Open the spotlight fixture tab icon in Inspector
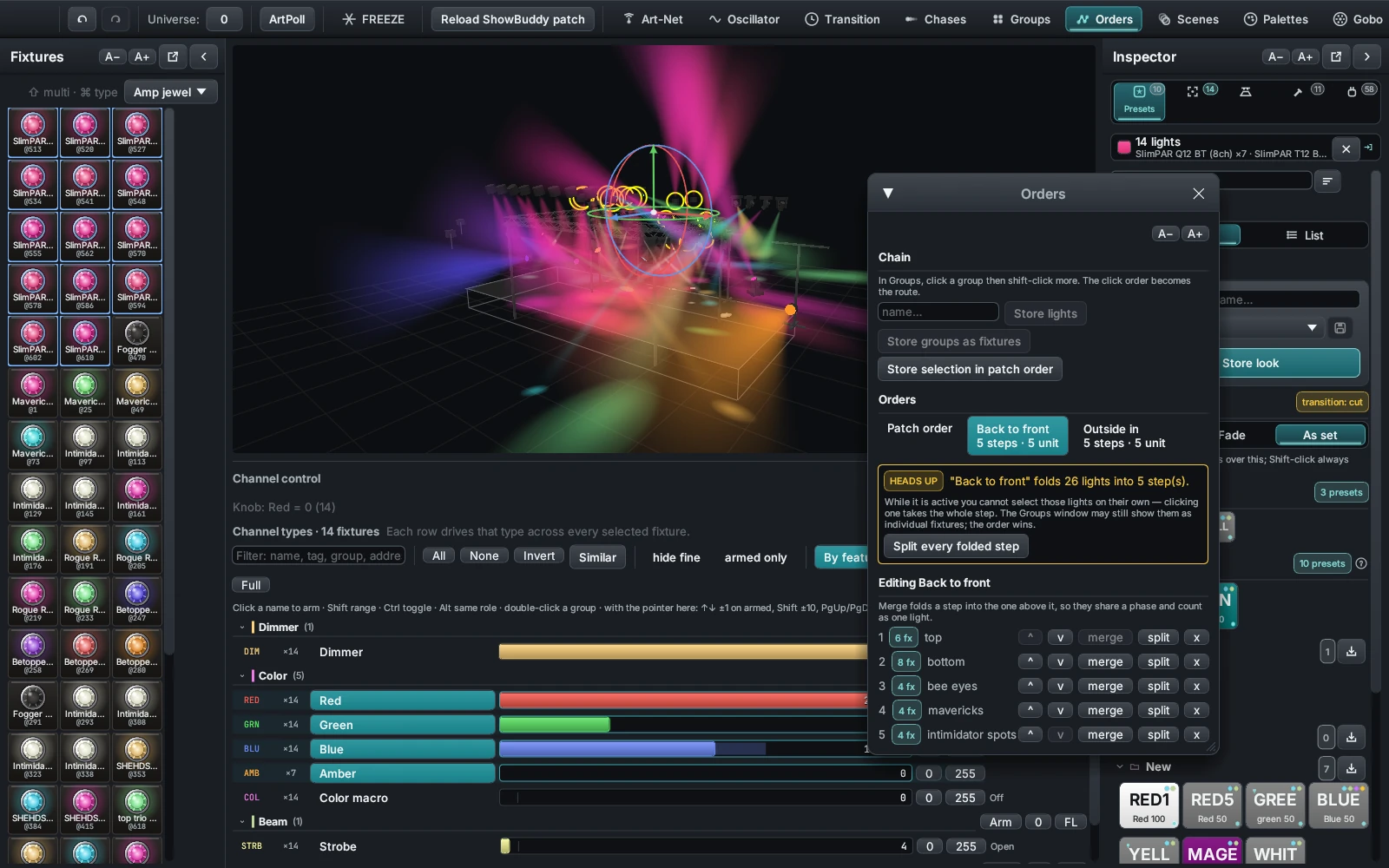Viewport: 1389px width, 868px height. pyautogui.click(x=1246, y=91)
